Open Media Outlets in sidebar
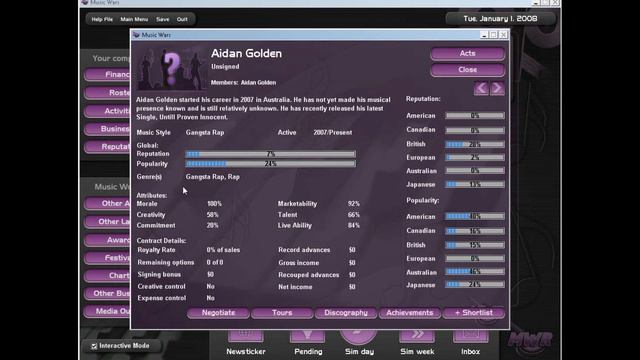This screenshot has width=640, height=360. tap(107, 311)
